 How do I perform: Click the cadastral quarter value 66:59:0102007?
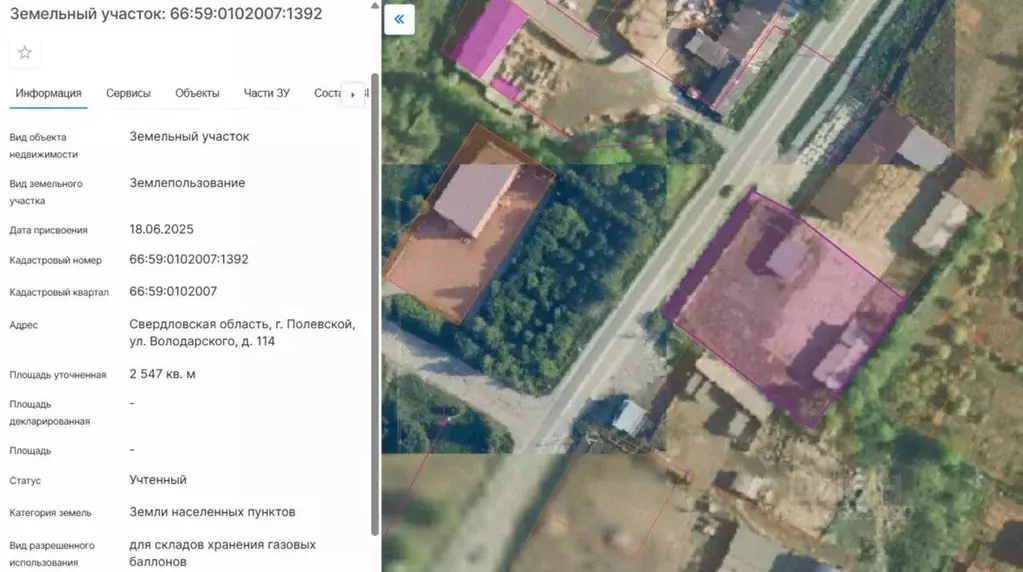[173, 291]
